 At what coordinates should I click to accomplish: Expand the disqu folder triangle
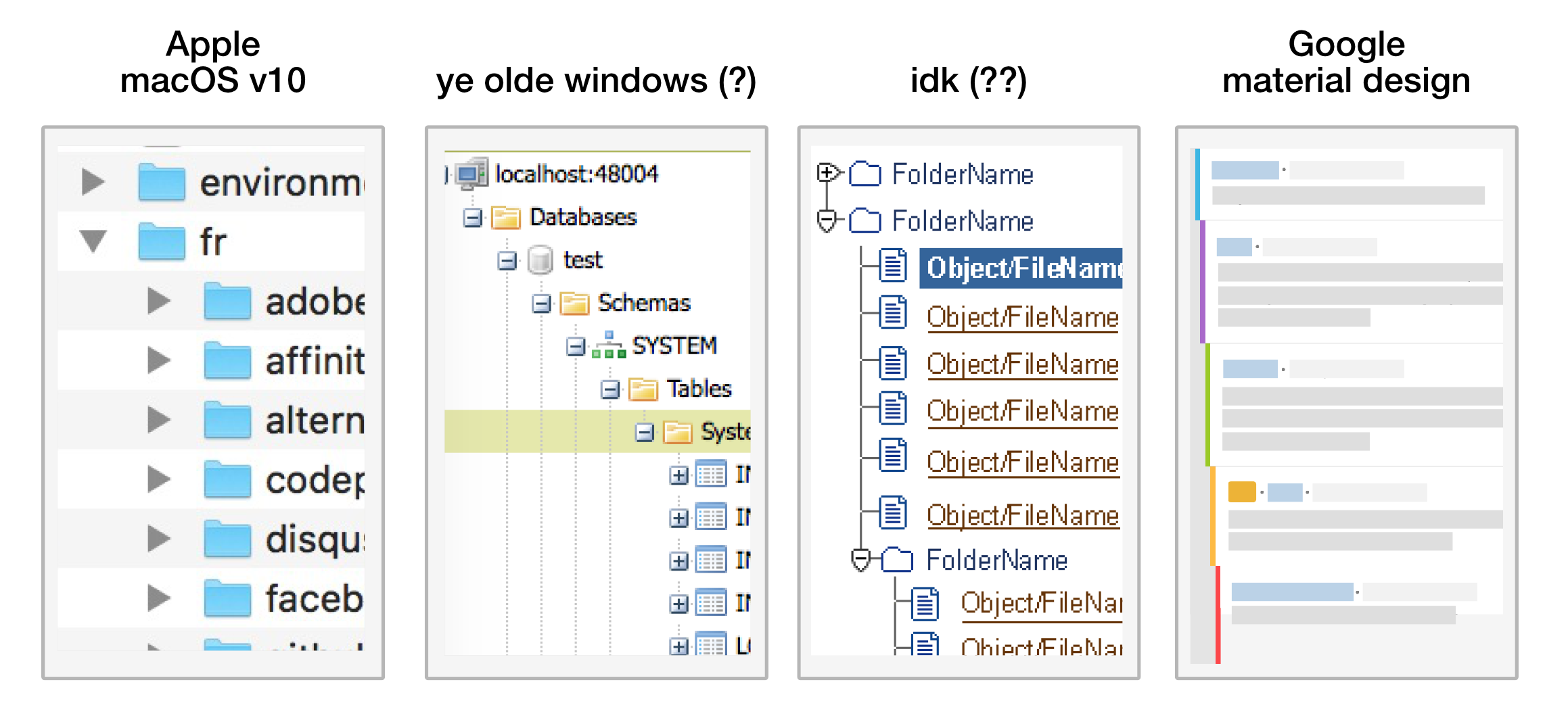(x=158, y=539)
